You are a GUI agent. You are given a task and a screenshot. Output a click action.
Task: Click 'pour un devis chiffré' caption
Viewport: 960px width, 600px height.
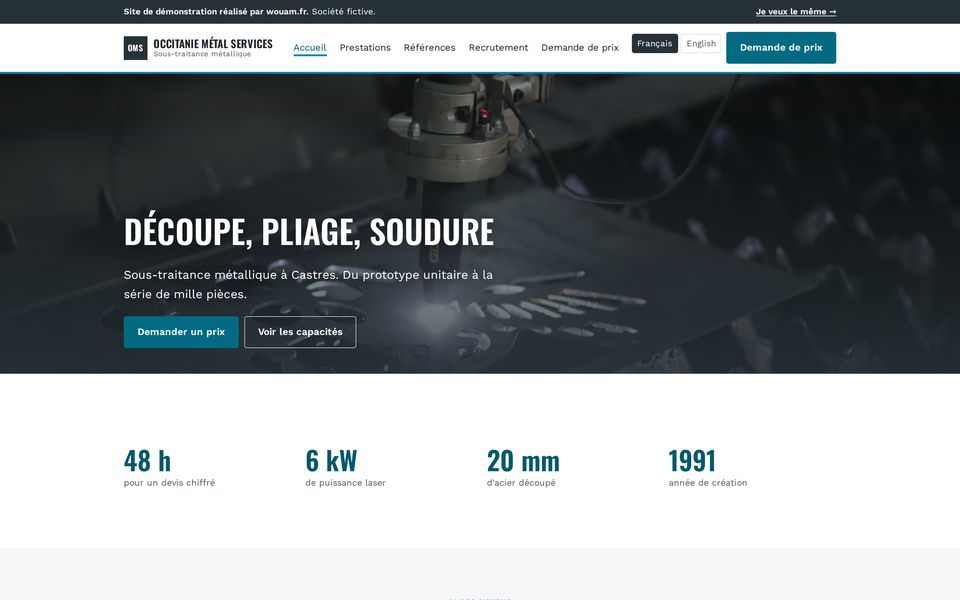tap(170, 482)
